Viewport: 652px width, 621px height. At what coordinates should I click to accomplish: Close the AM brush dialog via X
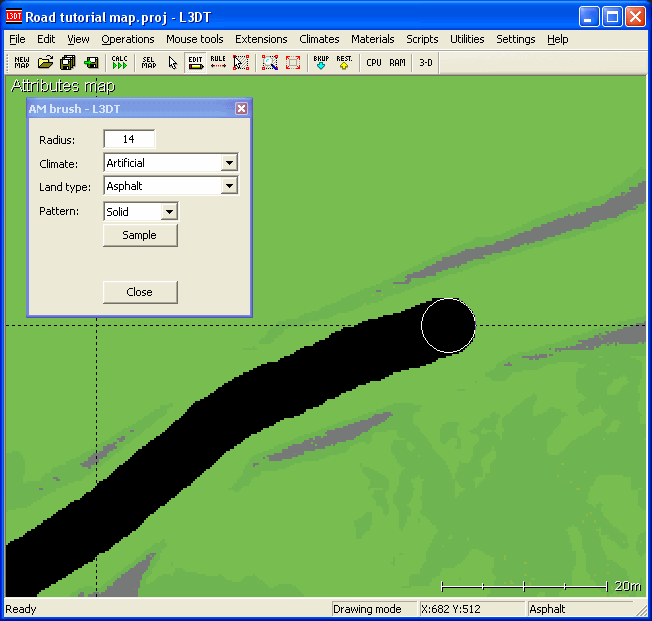(241, 108)
